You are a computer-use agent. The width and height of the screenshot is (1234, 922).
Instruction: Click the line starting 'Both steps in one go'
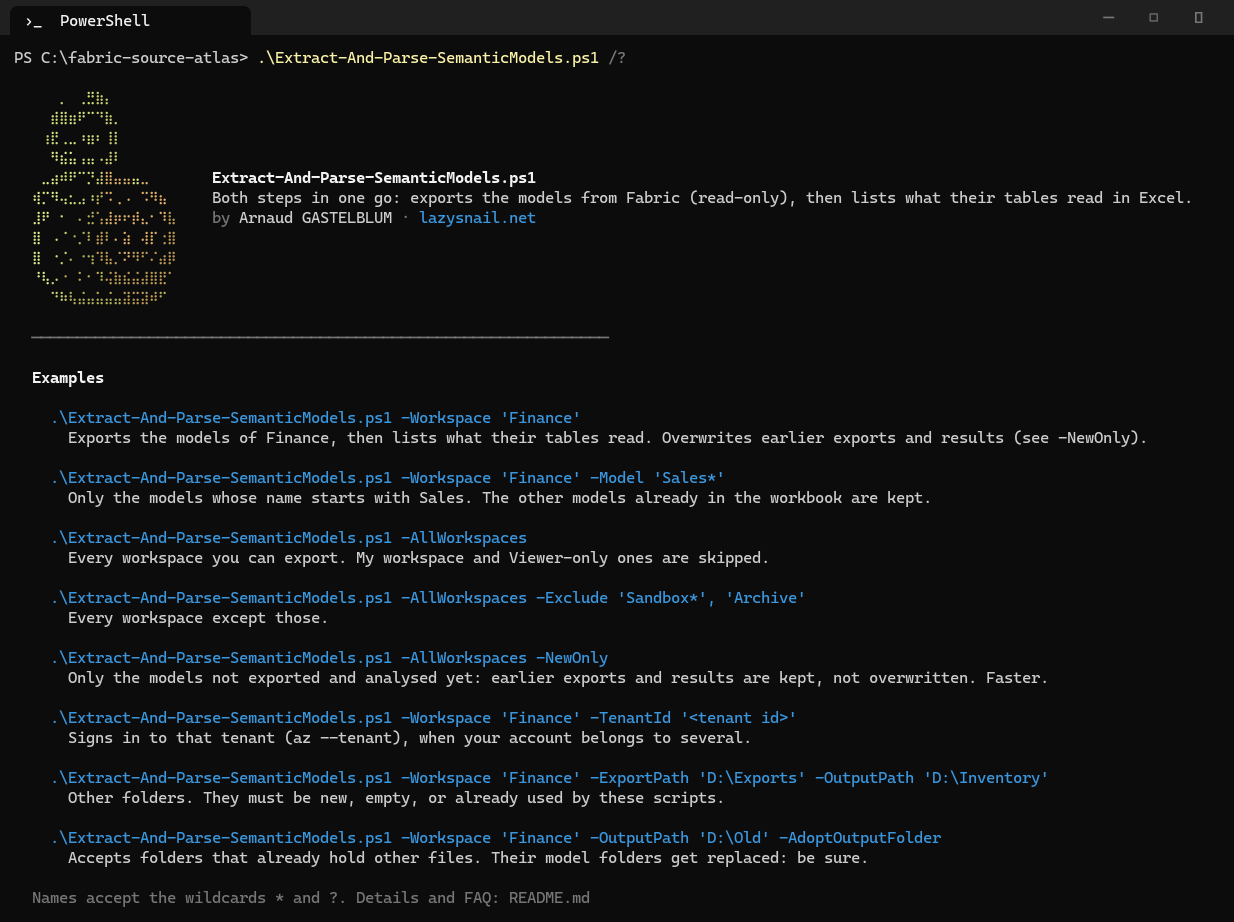(702, 198)
